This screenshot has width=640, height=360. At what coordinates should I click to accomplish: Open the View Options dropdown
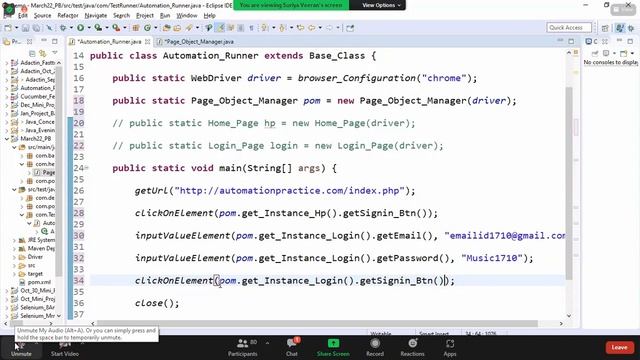pos(381,5)
